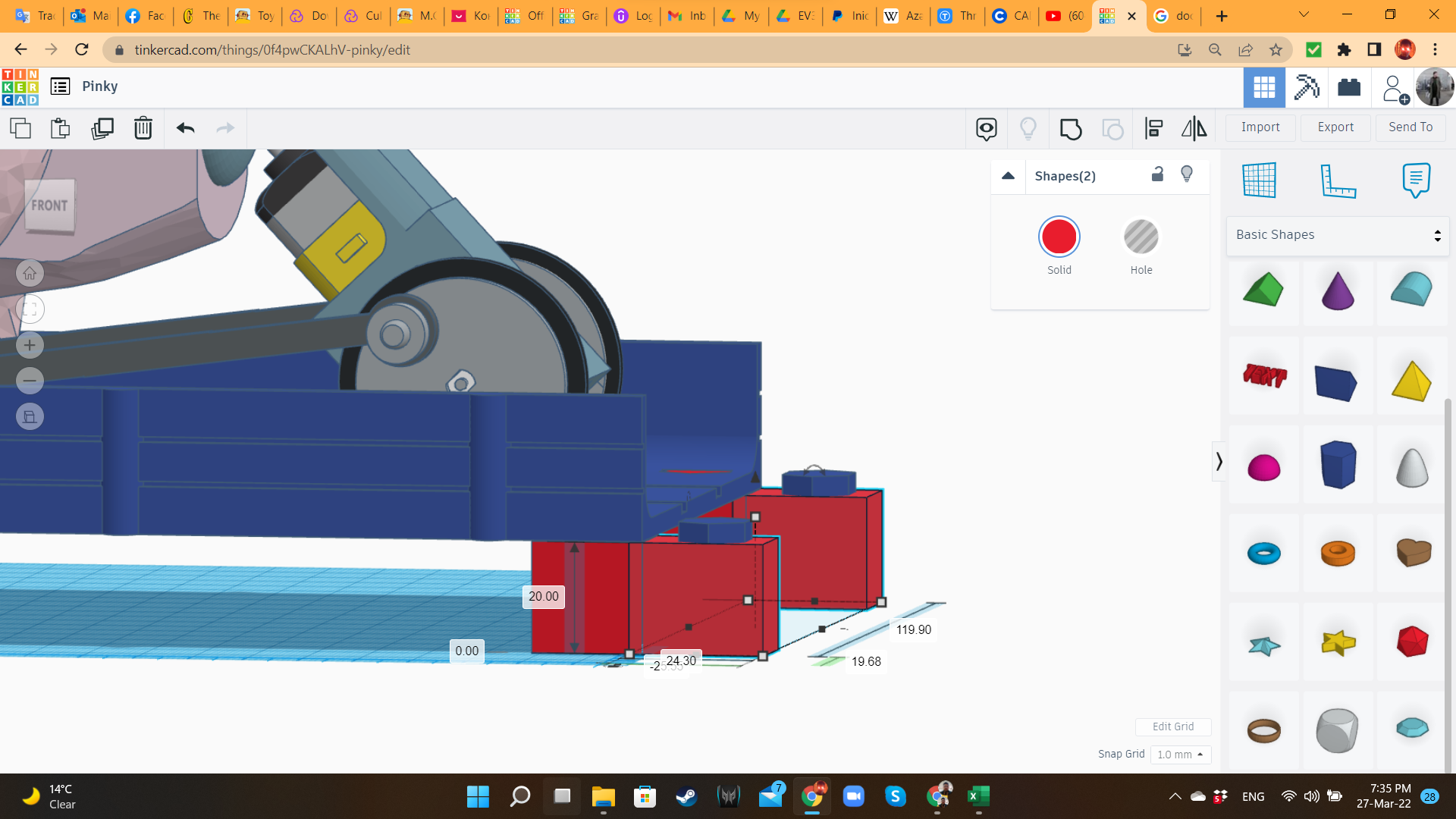The width and height of the screenshot is (1456, 819).
Task: Select the Ruler tool
Action: point(1337,180)
